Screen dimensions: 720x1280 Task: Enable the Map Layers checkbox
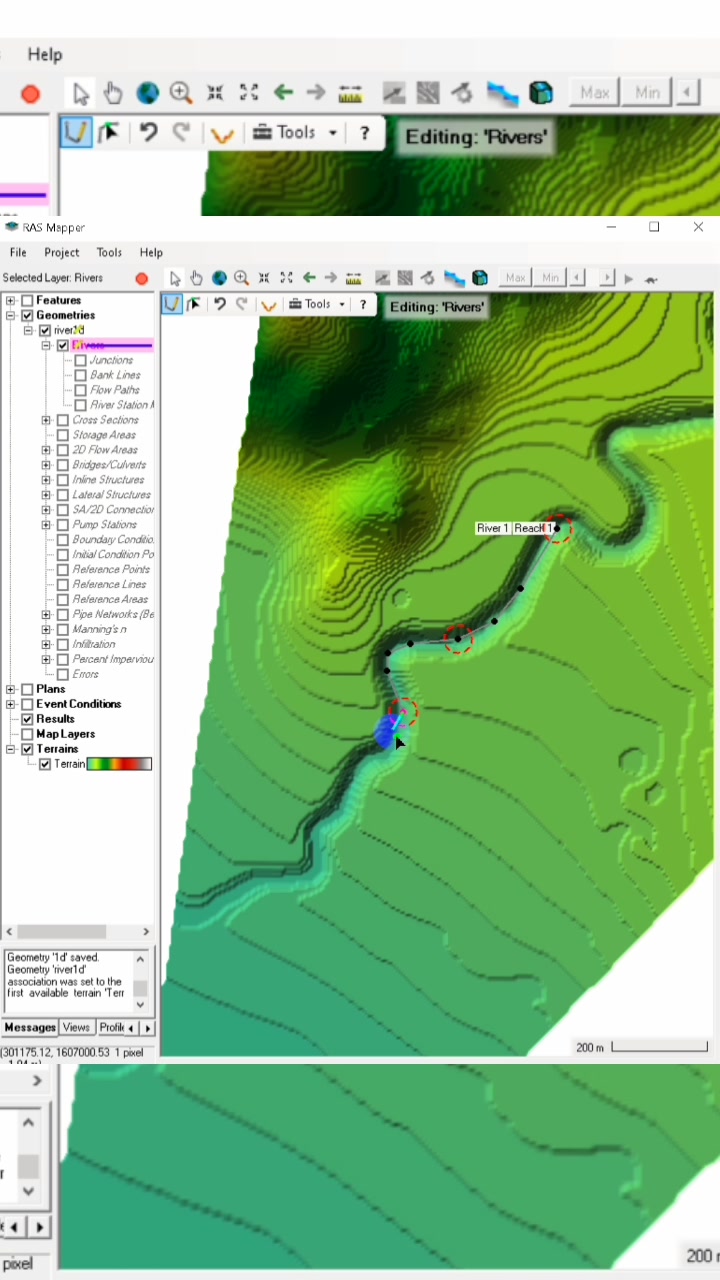click(27, 734)
